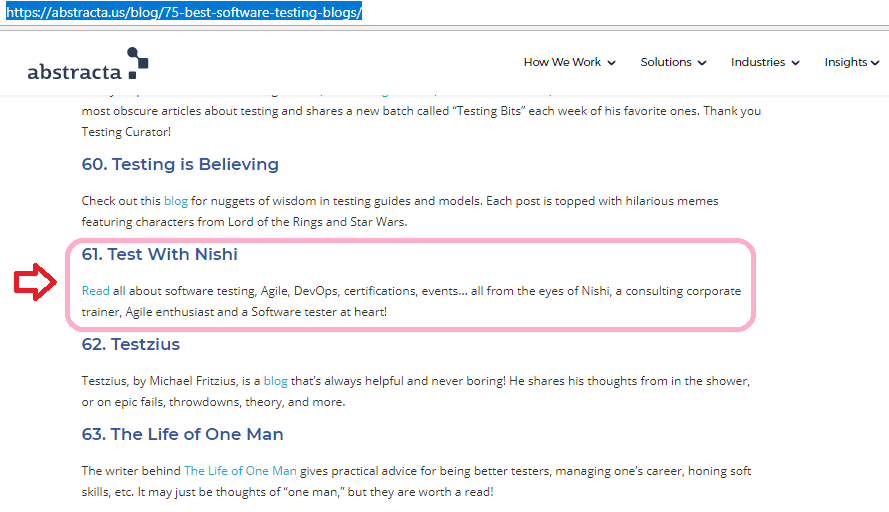
Task: Click the text 'Testing Curator!'
Action: (x=126, y=132)
